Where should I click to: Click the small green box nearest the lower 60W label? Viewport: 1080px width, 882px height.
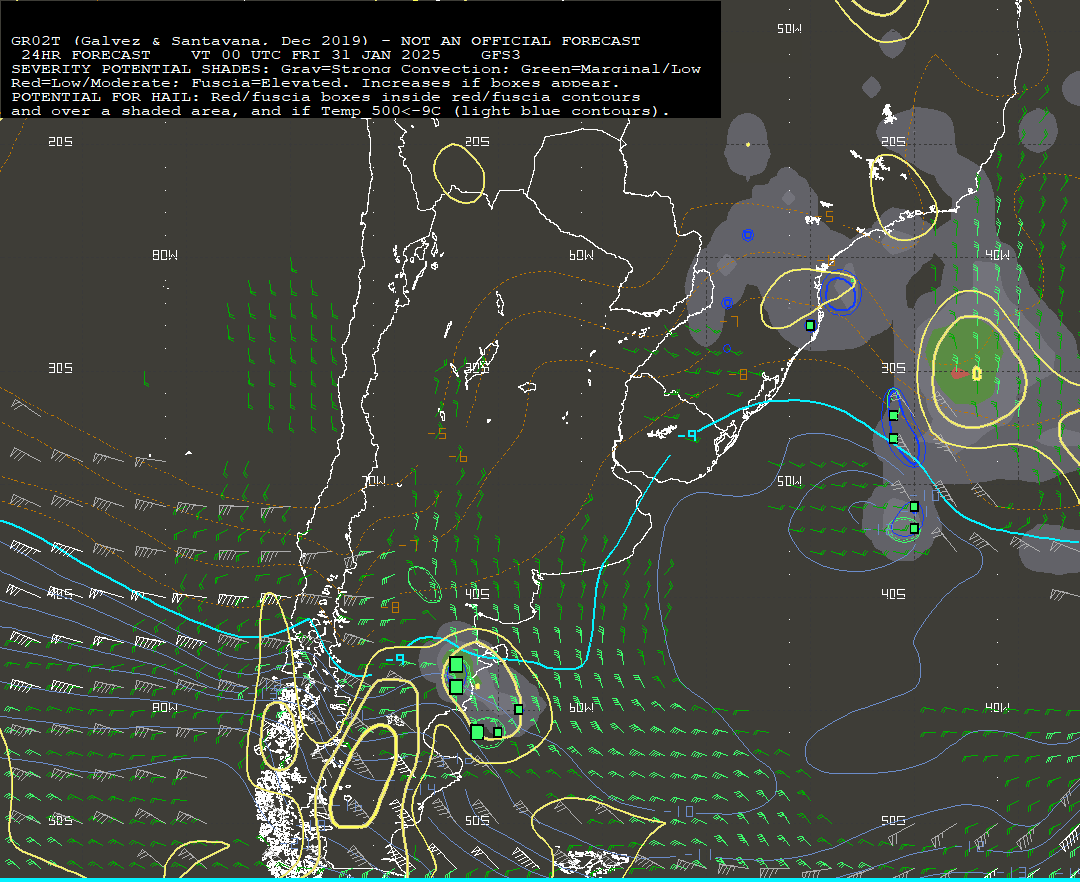pyautogui.click(x=519, y=709)
